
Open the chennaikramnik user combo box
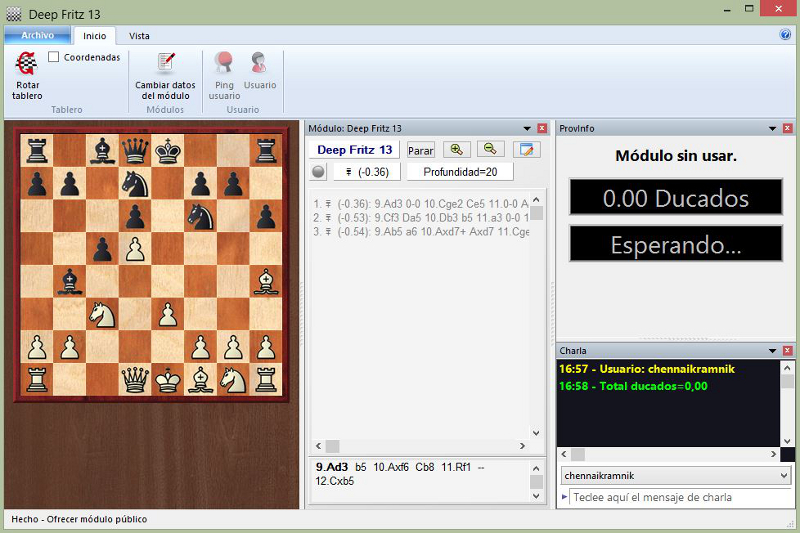pos(676,475)
